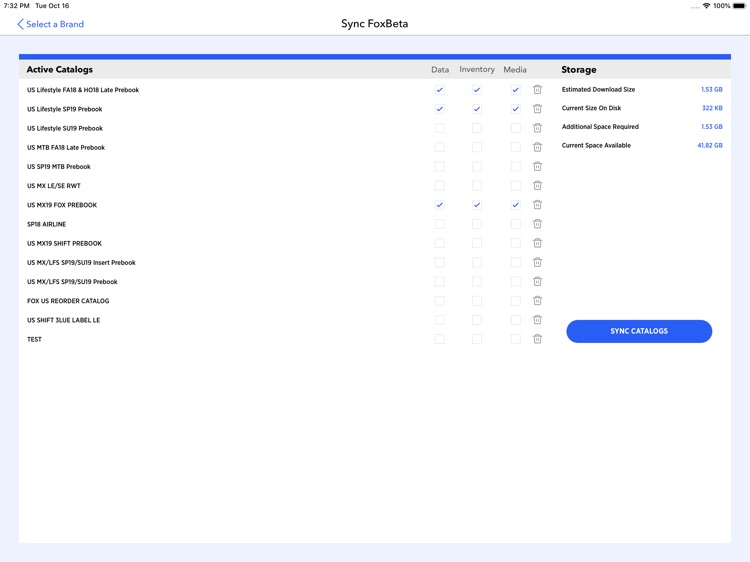
Task: Click Estimated Download Size value 1.53 GB
Action: click(712, 89)
